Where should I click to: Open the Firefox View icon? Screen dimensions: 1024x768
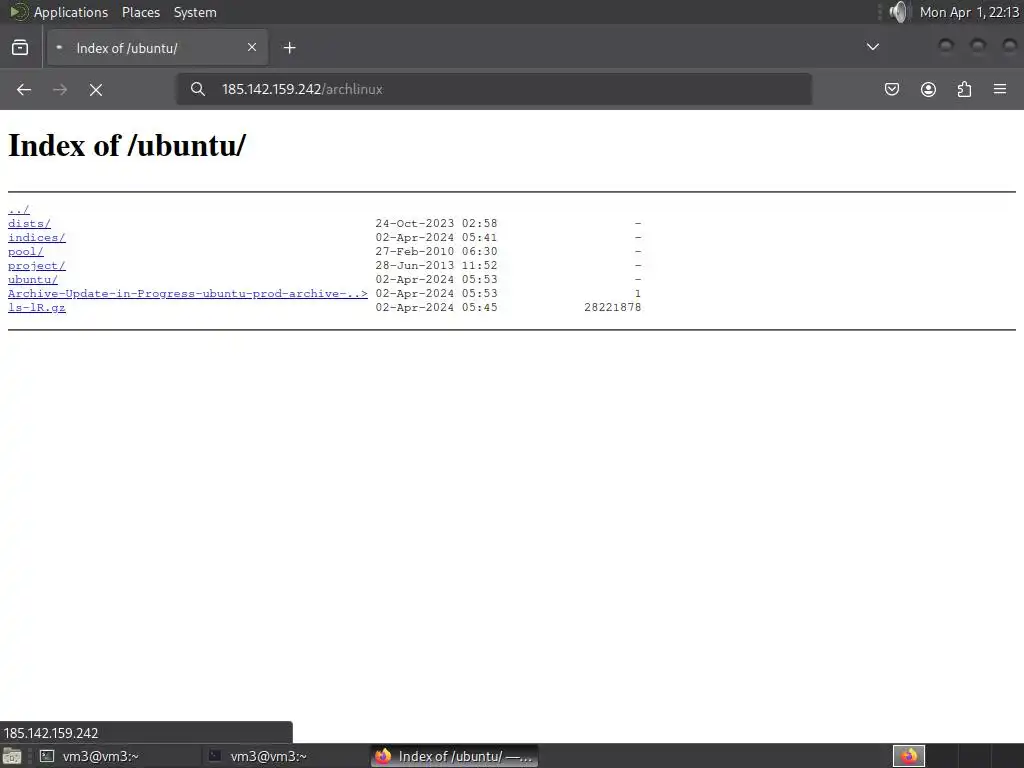click(20, 48)
